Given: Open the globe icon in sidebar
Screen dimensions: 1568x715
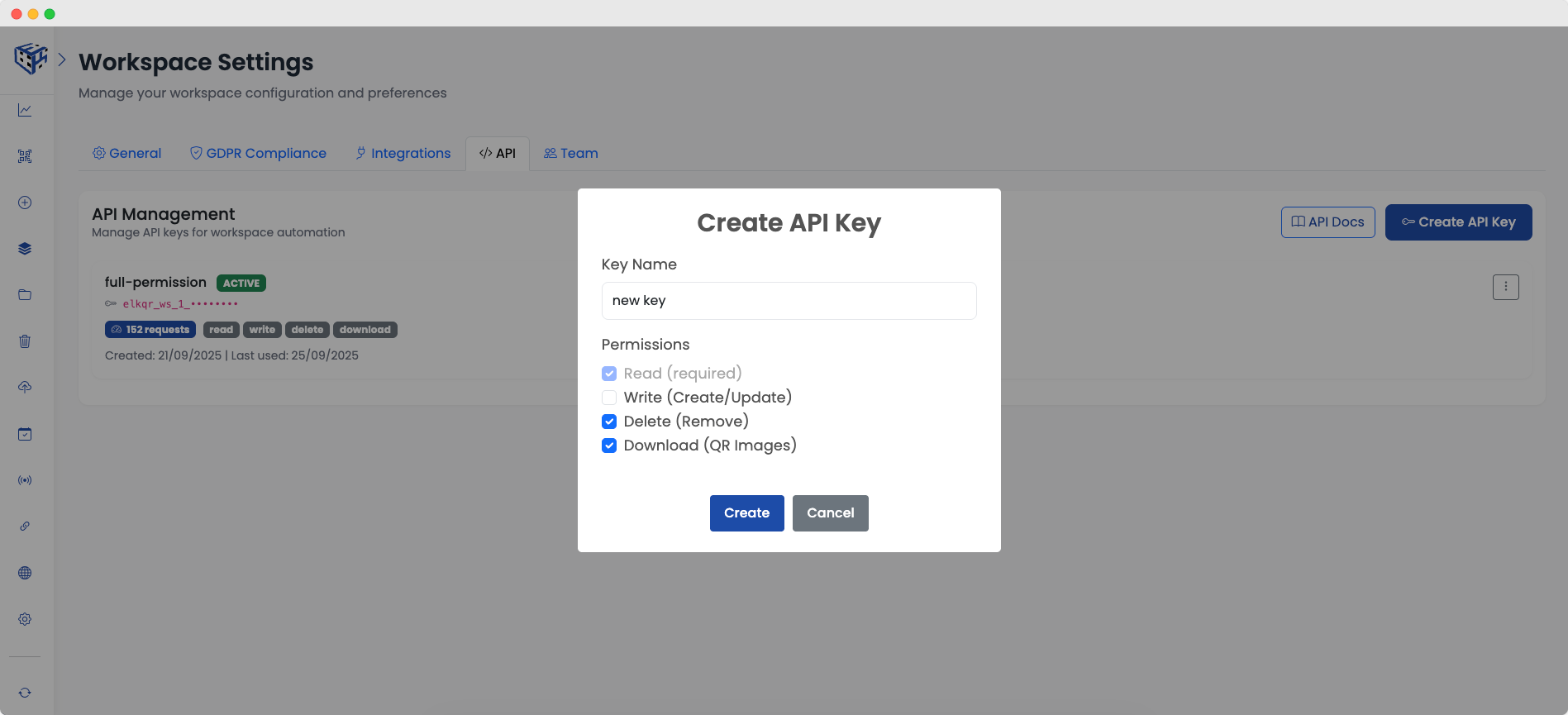Looking at the screenshot, I should pos(25,573).
